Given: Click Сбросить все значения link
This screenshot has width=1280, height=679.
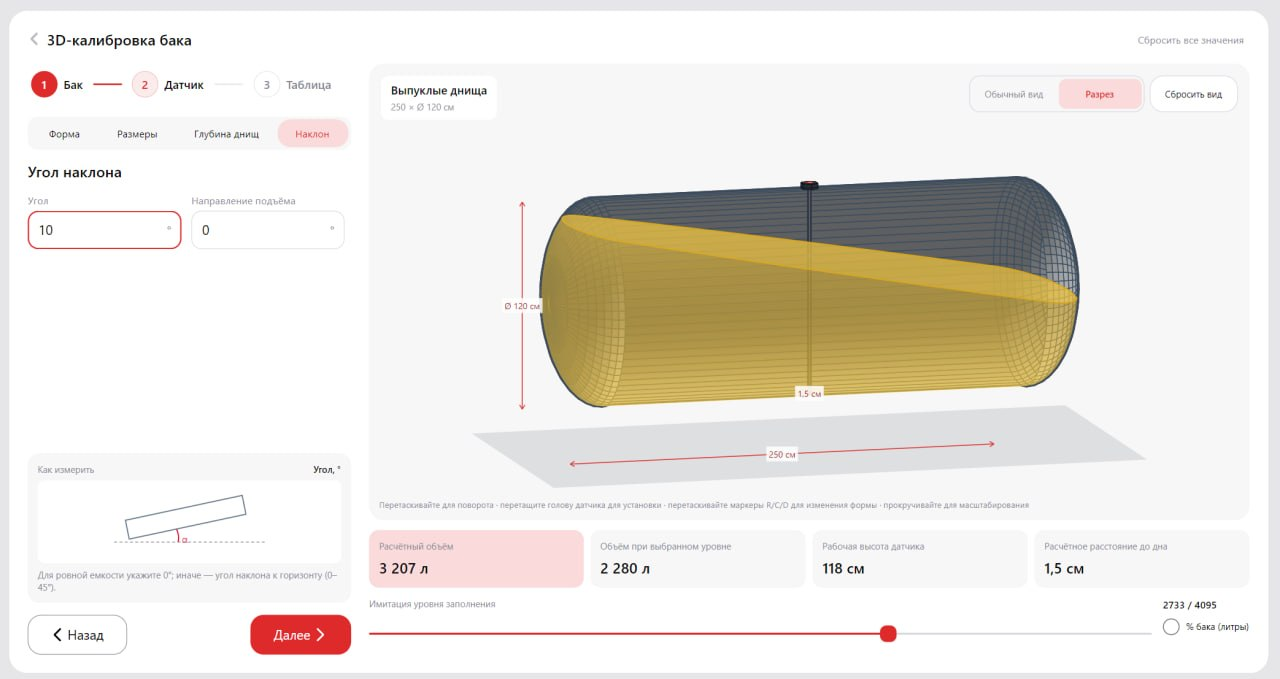Looking at the screenshot, I should [x=1190, y=41].
